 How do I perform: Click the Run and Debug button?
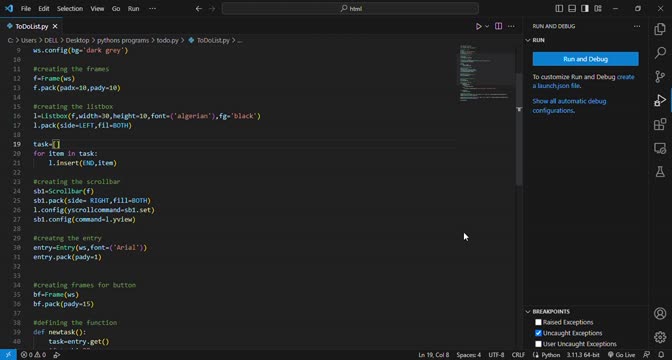pyautogui.click(x=585, y=59)
